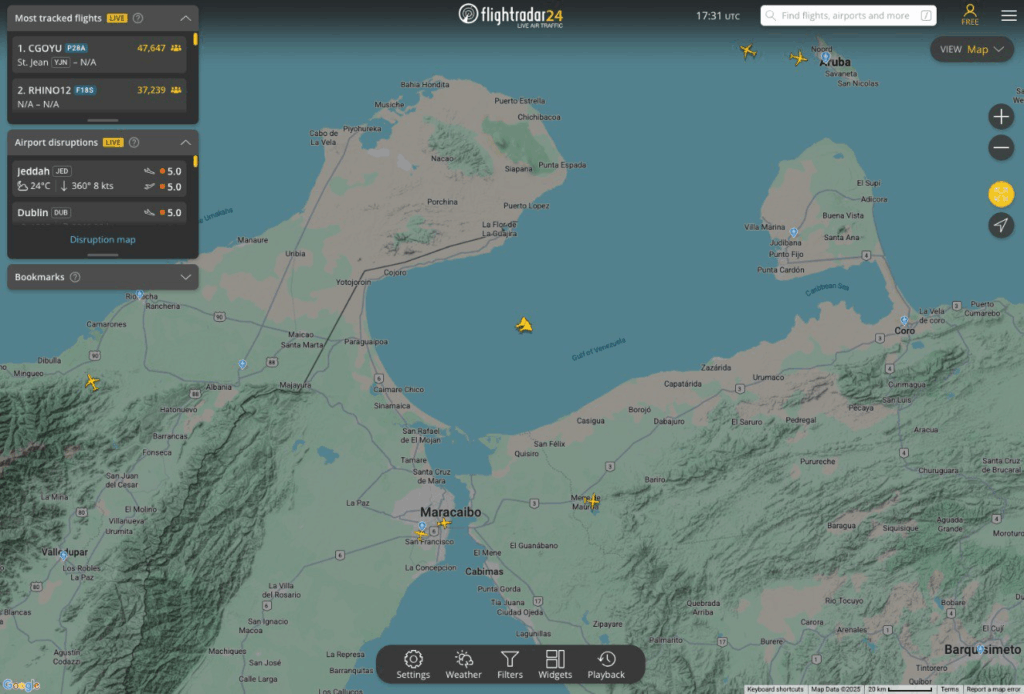1024x694 pixels.
Task: Click the flightradar24 logo
Action: coord(510,15)
